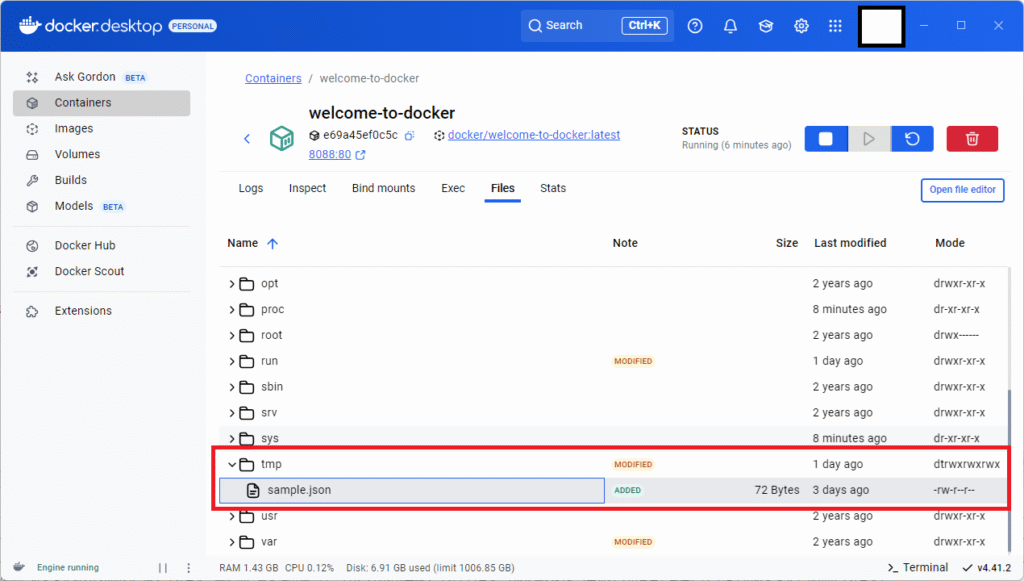The height and width of the screenshot is (581, 1024).
Task: Open Docker Hub
Action: [101, 245]
